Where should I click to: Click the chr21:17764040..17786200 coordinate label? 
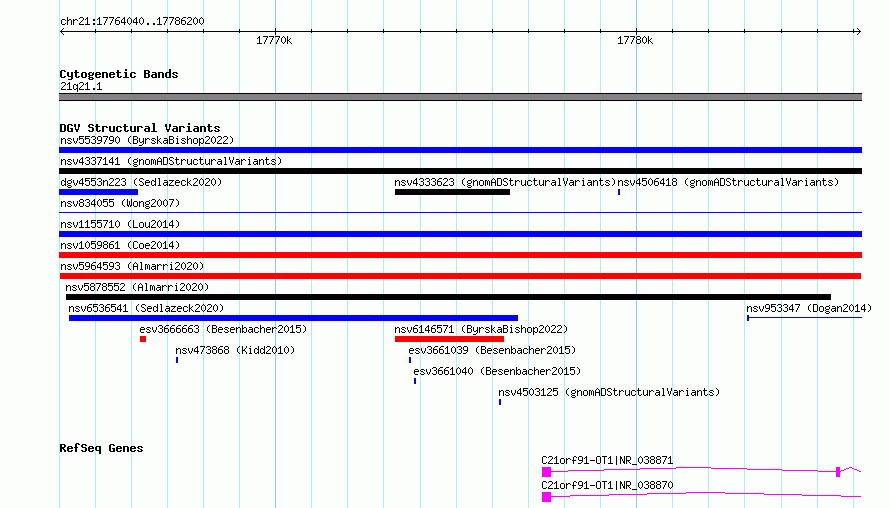tap(132, 21)
